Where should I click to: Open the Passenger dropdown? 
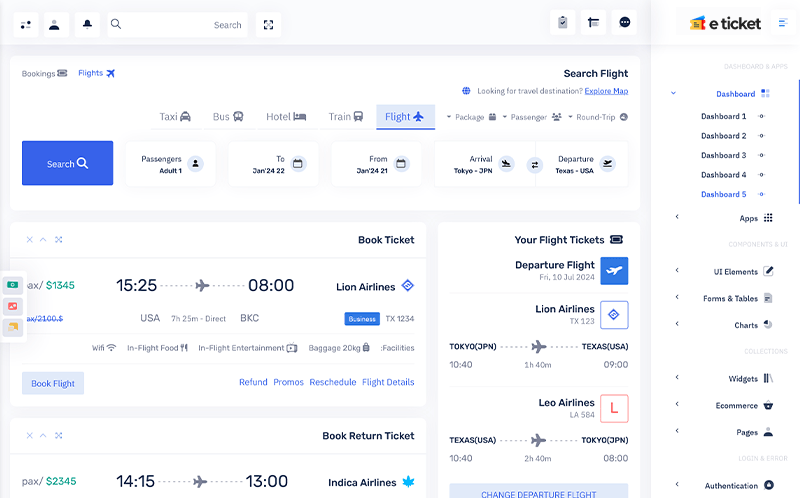[532, 117]
